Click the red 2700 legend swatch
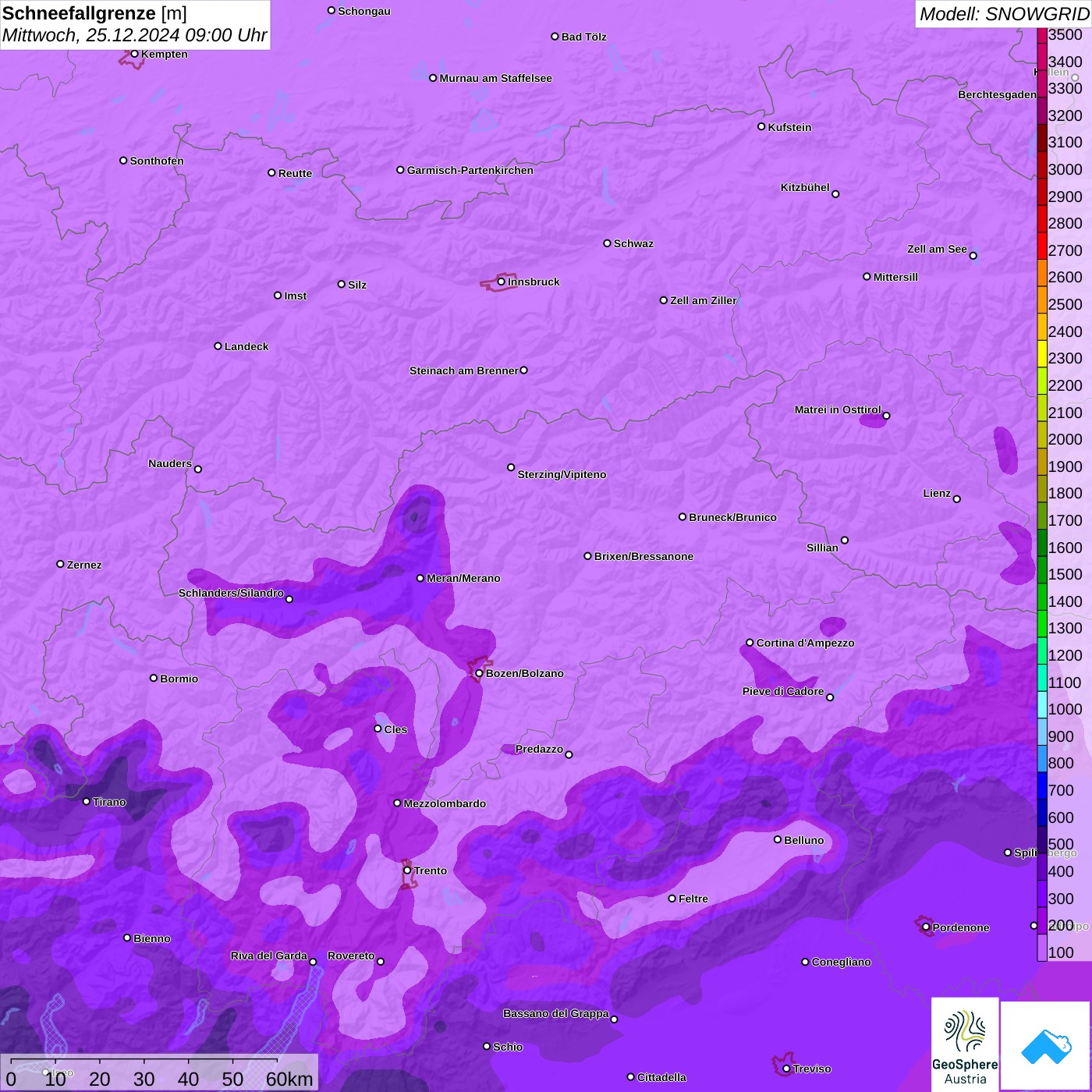Screen dimensions: 1092x1092 click(1041, 245)
